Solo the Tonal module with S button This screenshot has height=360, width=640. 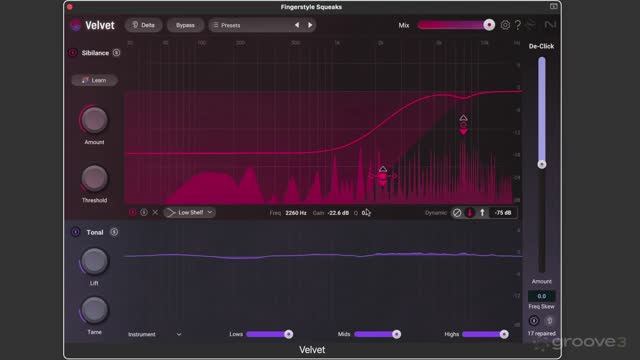click(x=114, y=232)
